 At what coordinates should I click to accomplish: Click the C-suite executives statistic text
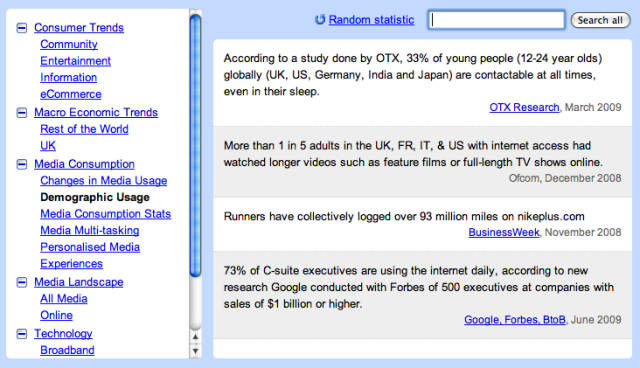419,287
